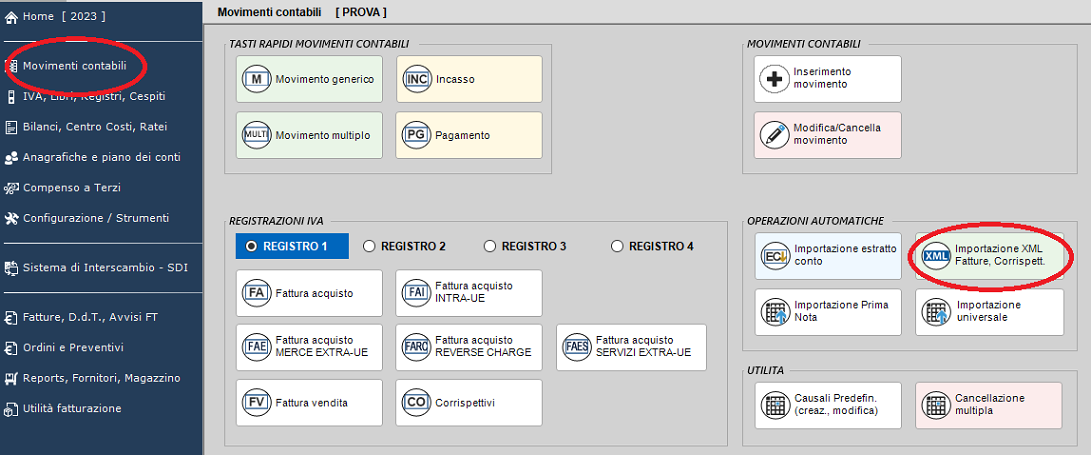Click the M icon for Movimento generico

coord(257,79)
